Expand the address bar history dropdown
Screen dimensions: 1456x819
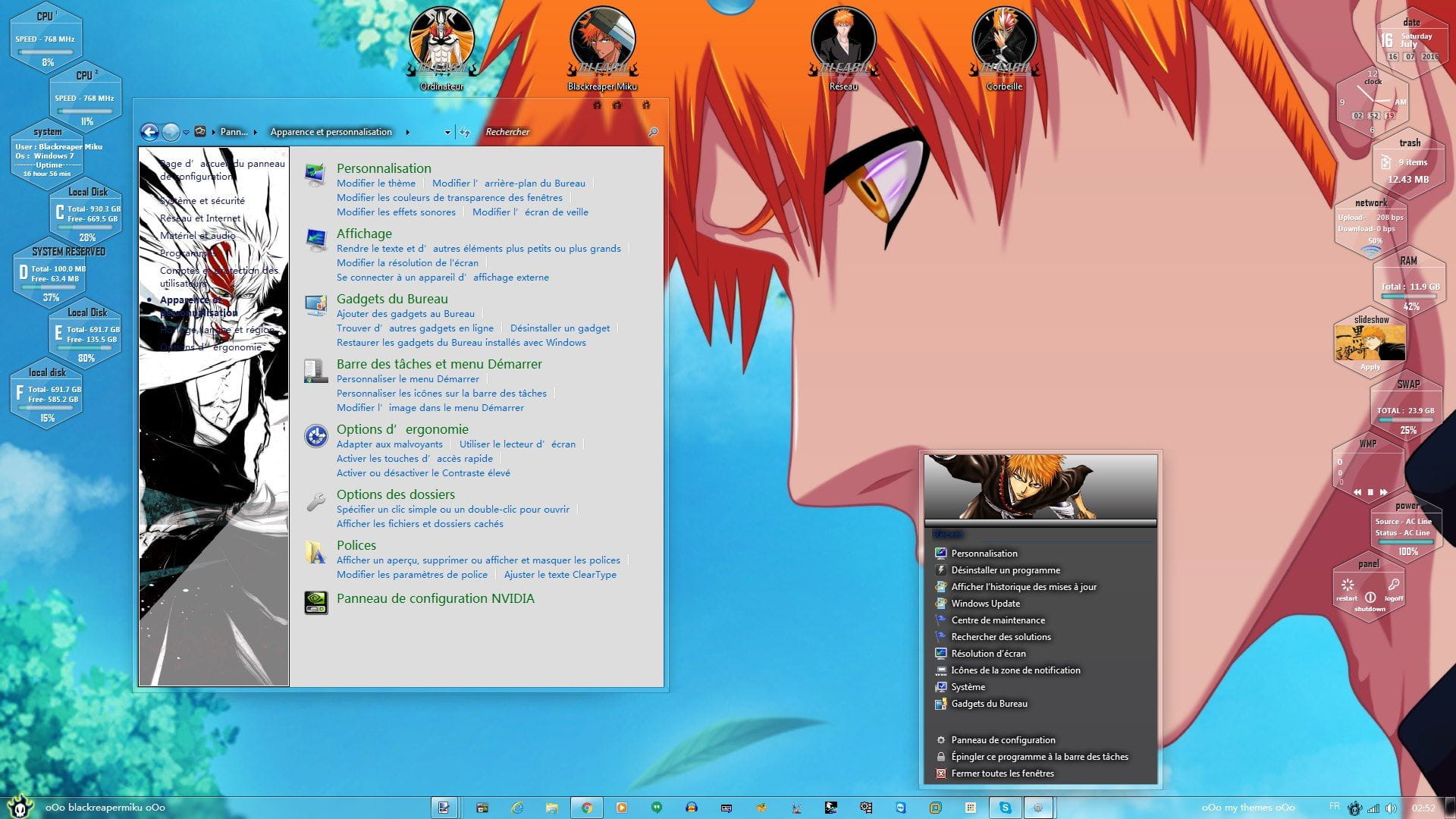(x=447, y=133)
